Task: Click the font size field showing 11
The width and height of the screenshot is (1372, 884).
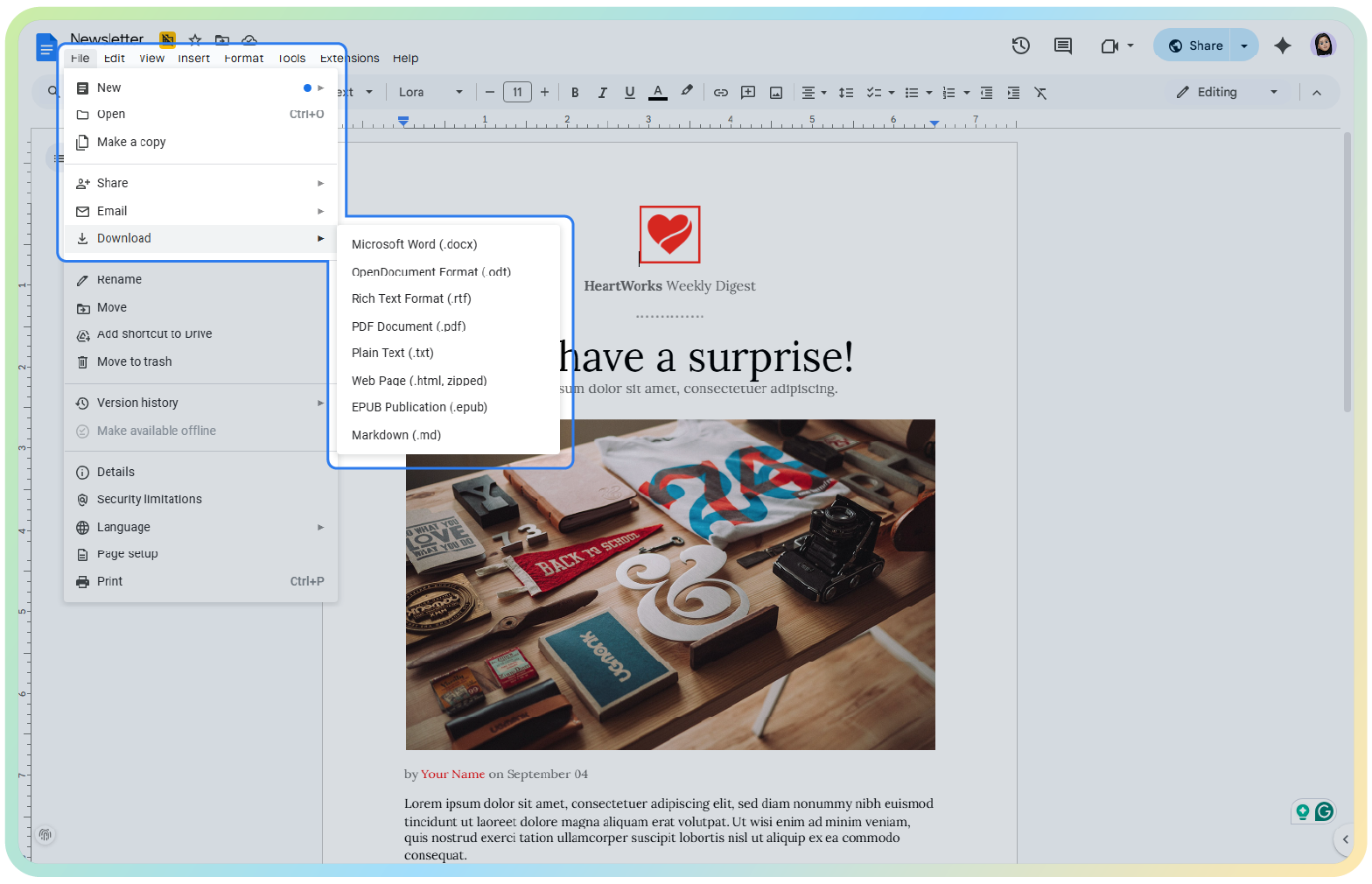Action: coord(517,93)
